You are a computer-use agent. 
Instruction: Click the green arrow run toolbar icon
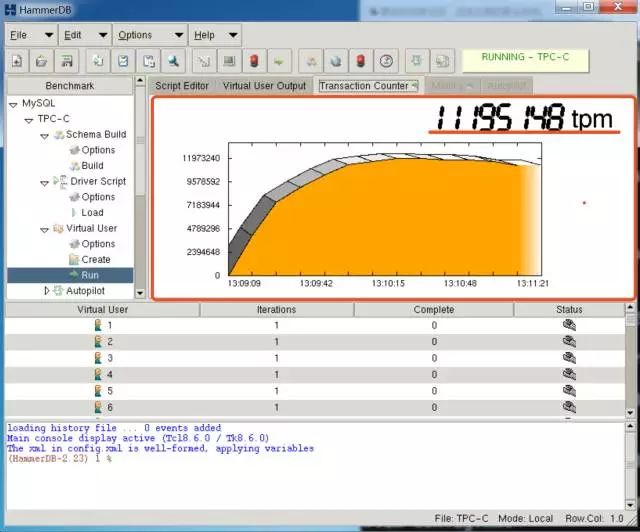[x=279, y=61]
